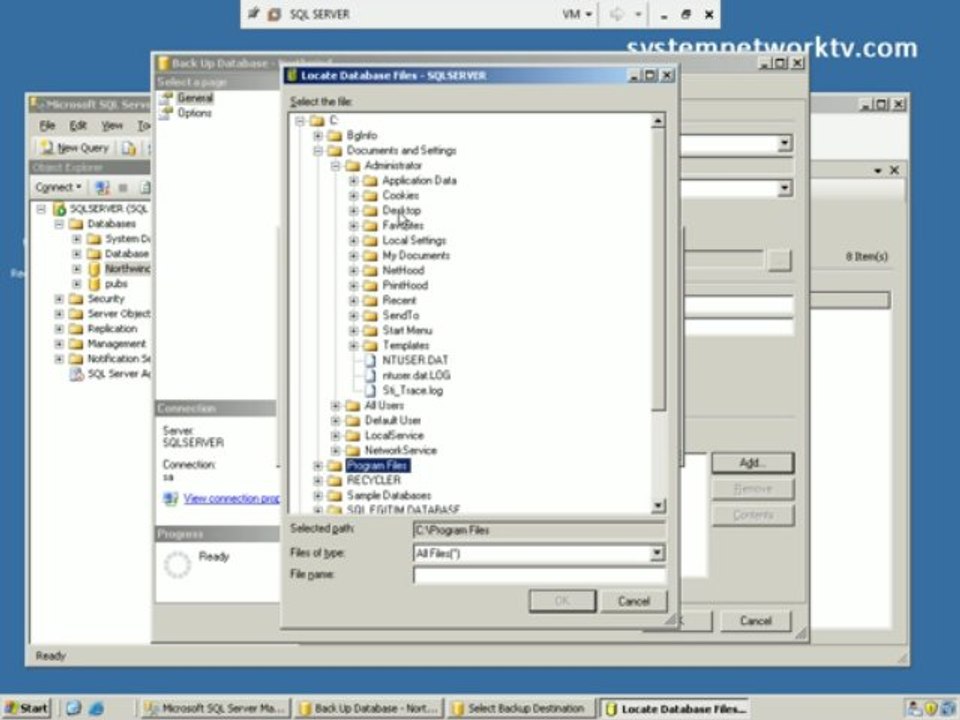
Task: Click the RECYCLER folder icon
Action: coord(334,481)
